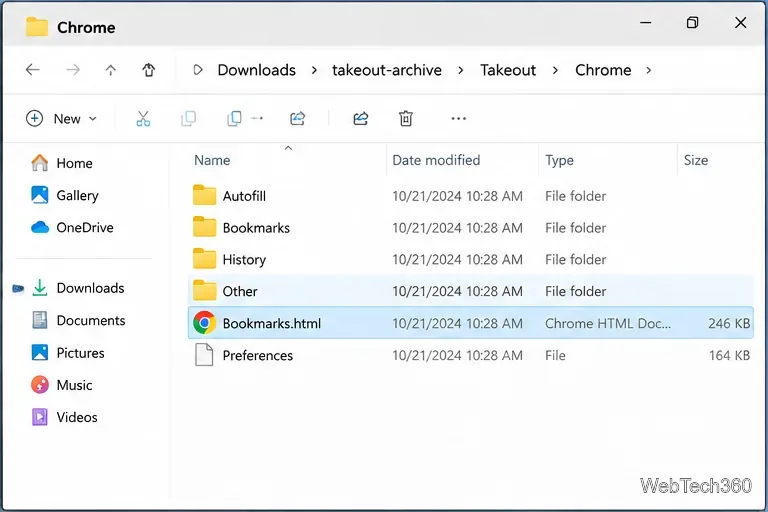Click the Cut scissors icon
768x512 pixels.
[143, 119]
